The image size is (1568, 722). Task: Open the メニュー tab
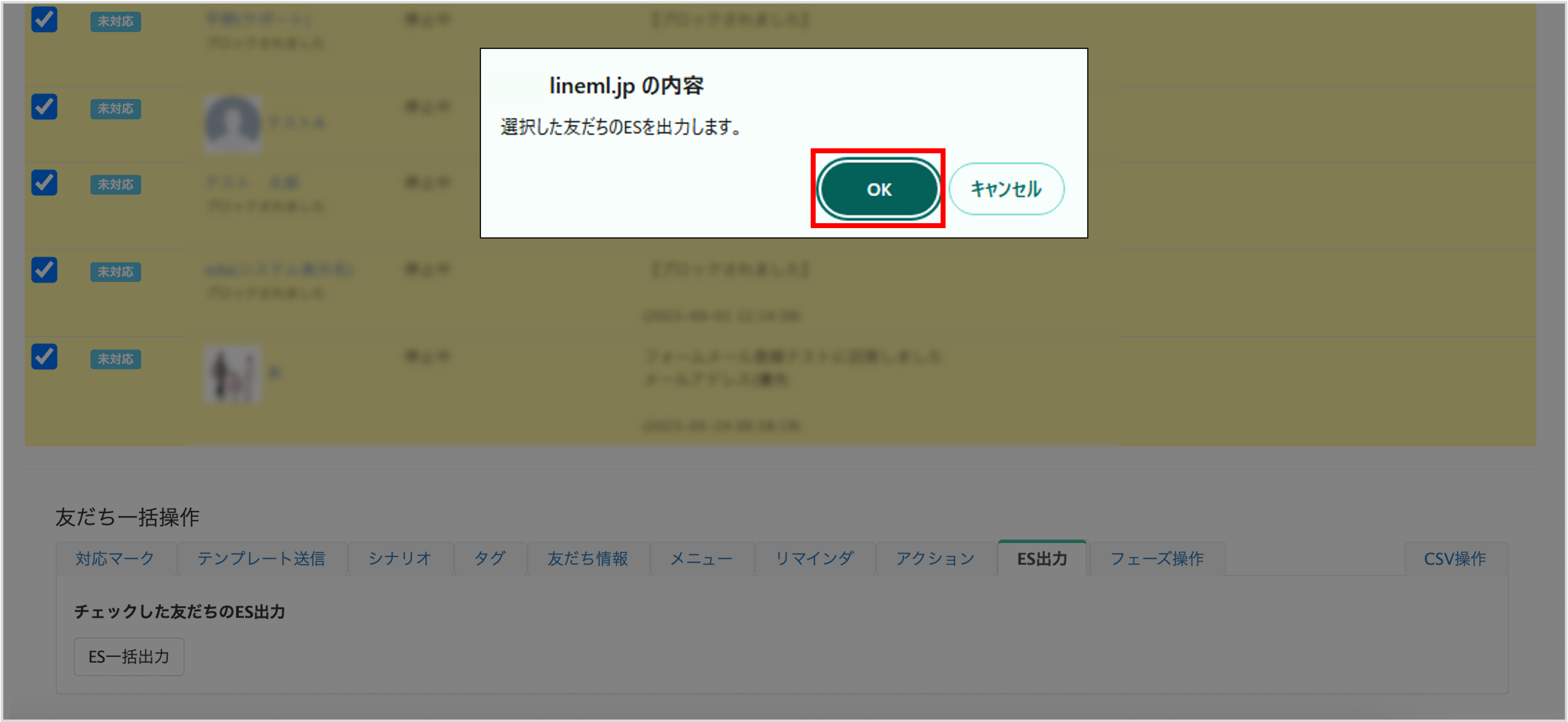tap(701, 558)
